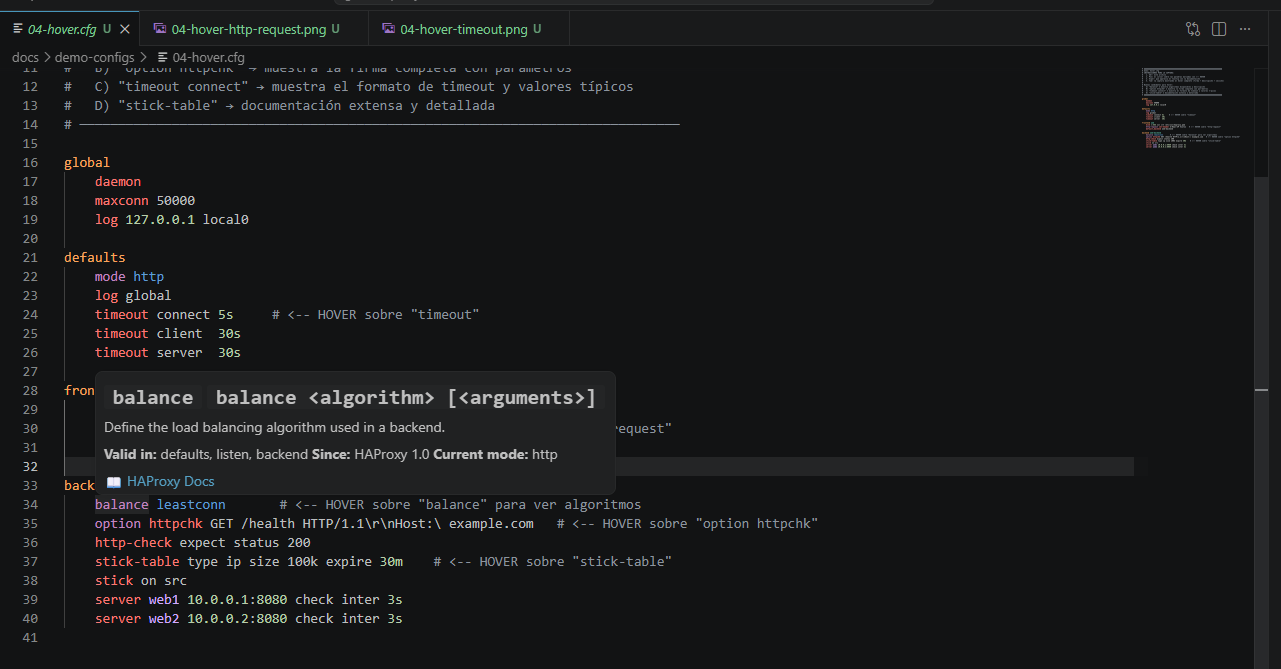
Task: Switch to the 04-hover-timeout.png tab
Action: click(x=462, y=28)
